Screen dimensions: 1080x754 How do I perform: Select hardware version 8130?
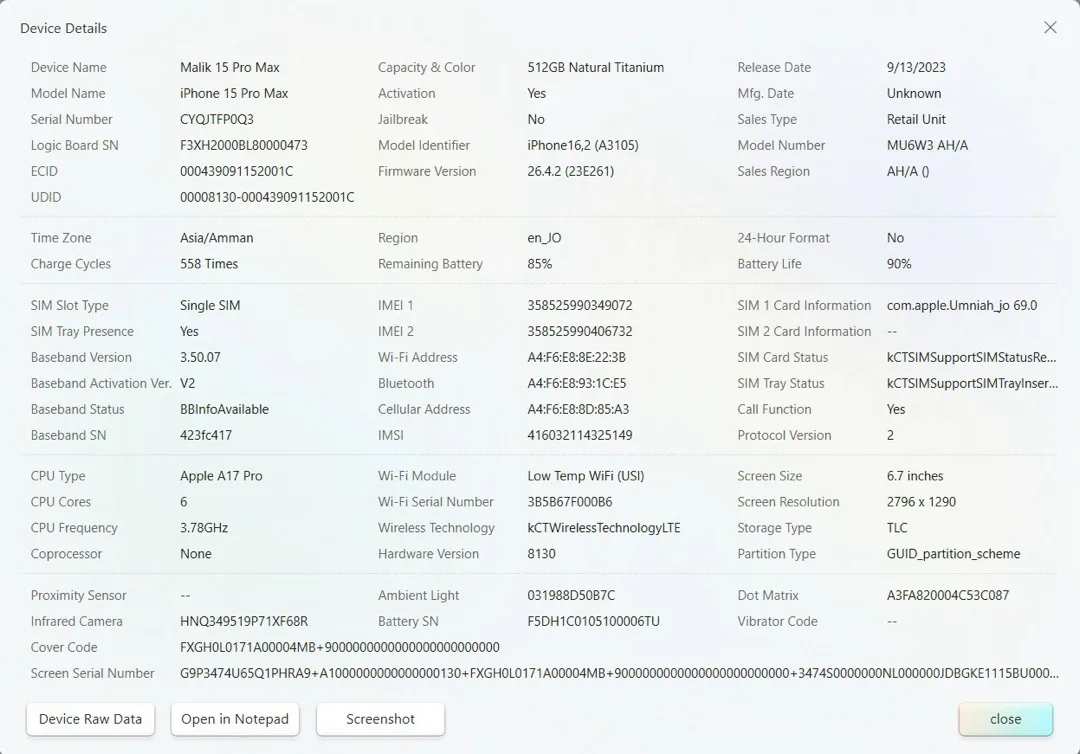(x=541, y=554)
